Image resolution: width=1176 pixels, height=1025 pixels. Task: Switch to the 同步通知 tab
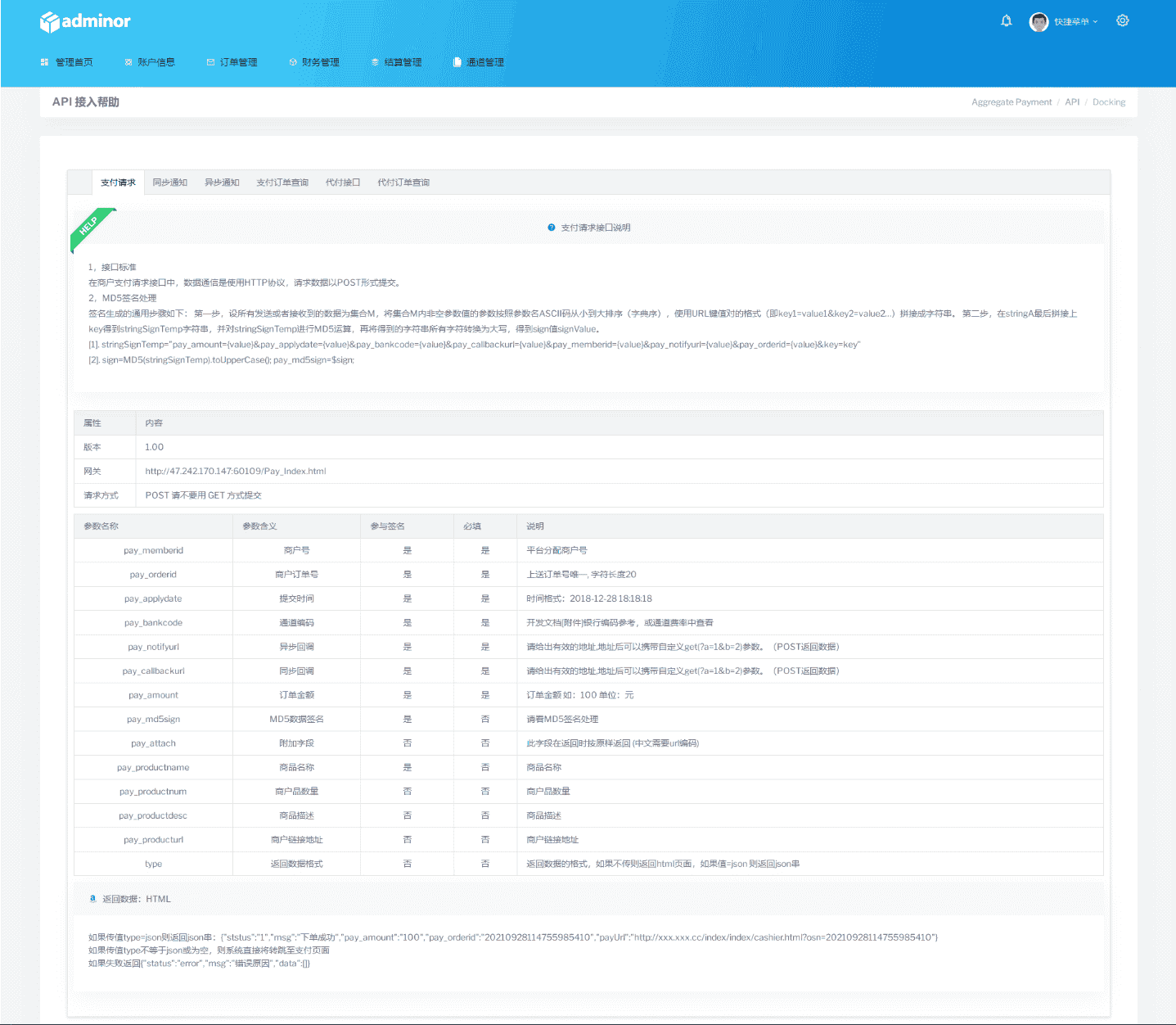(x=170, y=183)
